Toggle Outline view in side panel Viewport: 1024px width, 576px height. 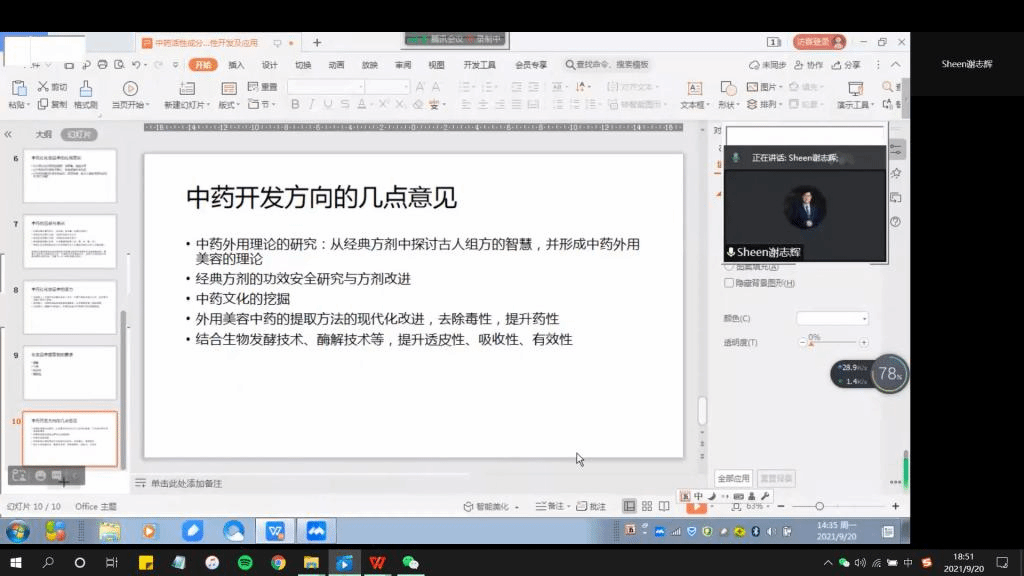[43, 134]
